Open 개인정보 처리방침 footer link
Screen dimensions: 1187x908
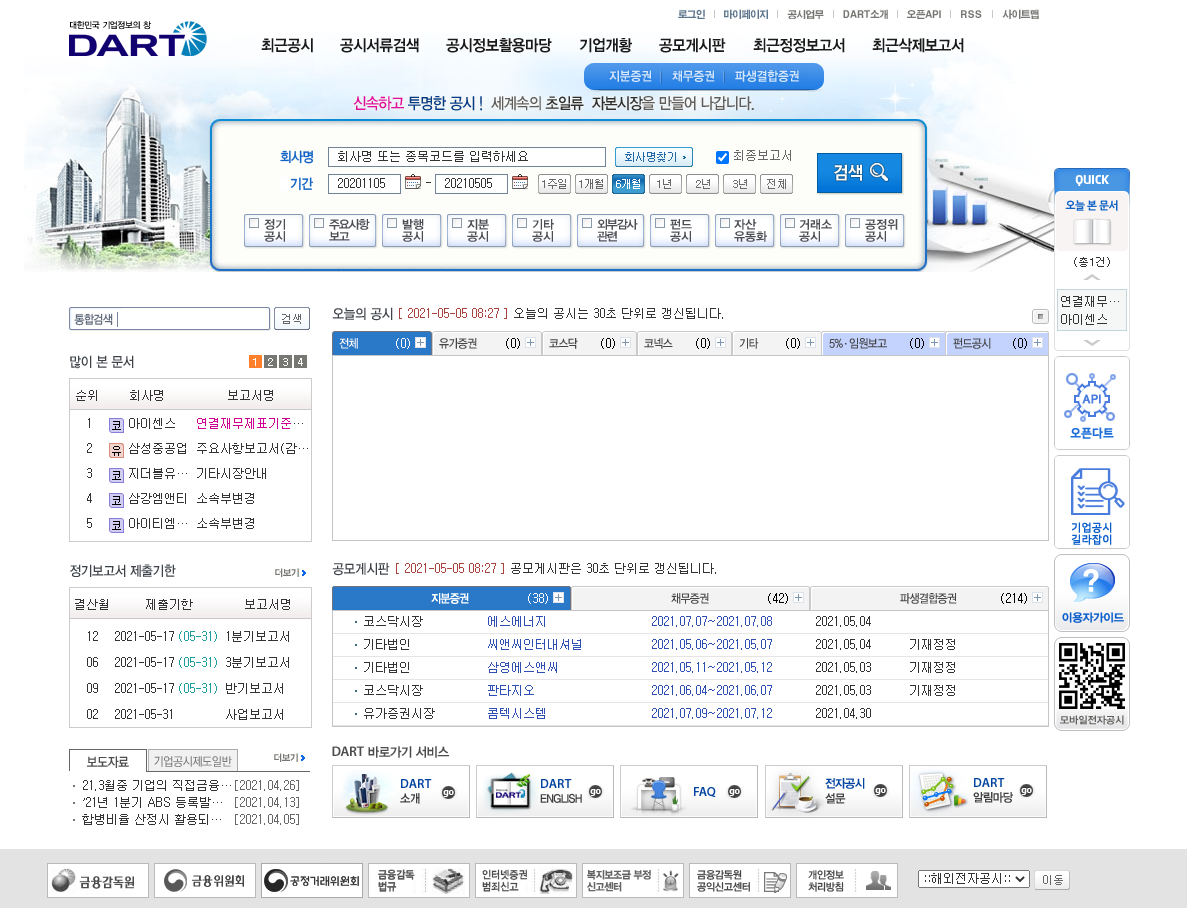point(847,880)
